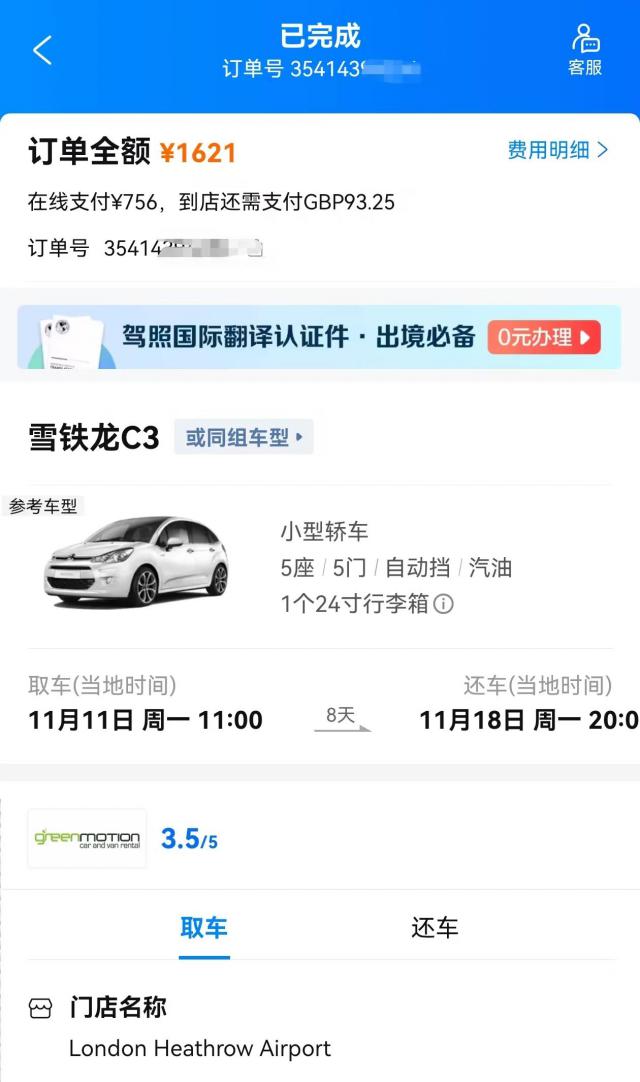Click the Green Motion logo
Image resolution: width=640 pixels, height=1082 pixels.
click(87, 838)
